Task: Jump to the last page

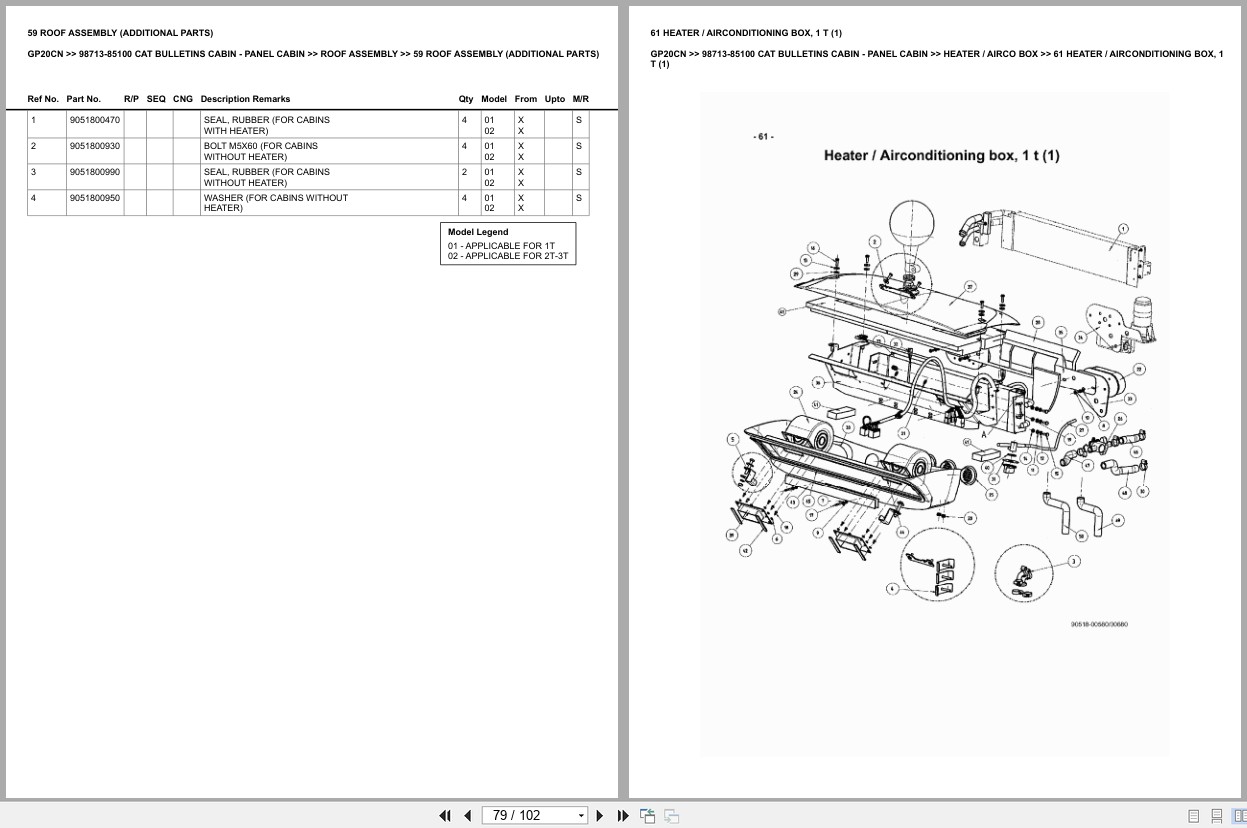Action: click(x=623, y=816)
